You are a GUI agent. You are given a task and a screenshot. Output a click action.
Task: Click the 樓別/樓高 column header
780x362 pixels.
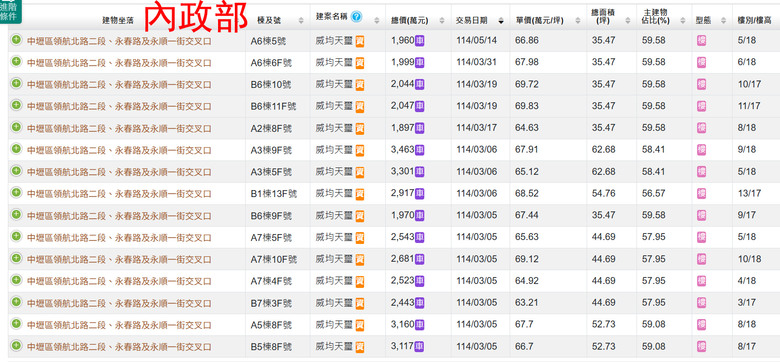[x=754, y=20]
